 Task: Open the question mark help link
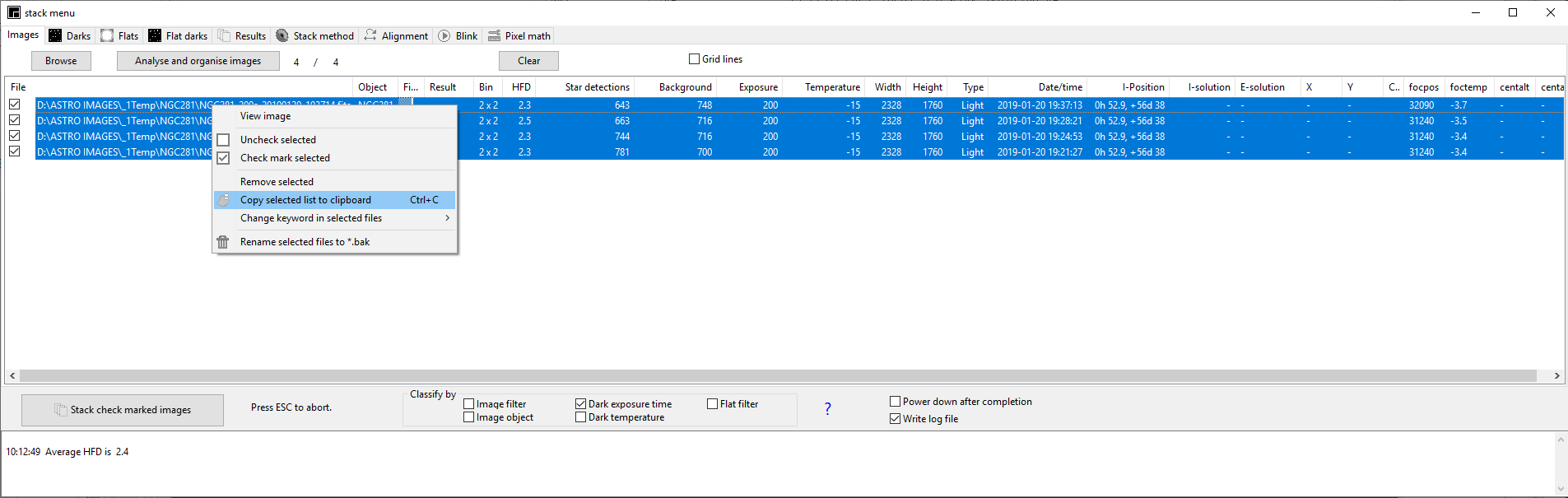[827, 408]
